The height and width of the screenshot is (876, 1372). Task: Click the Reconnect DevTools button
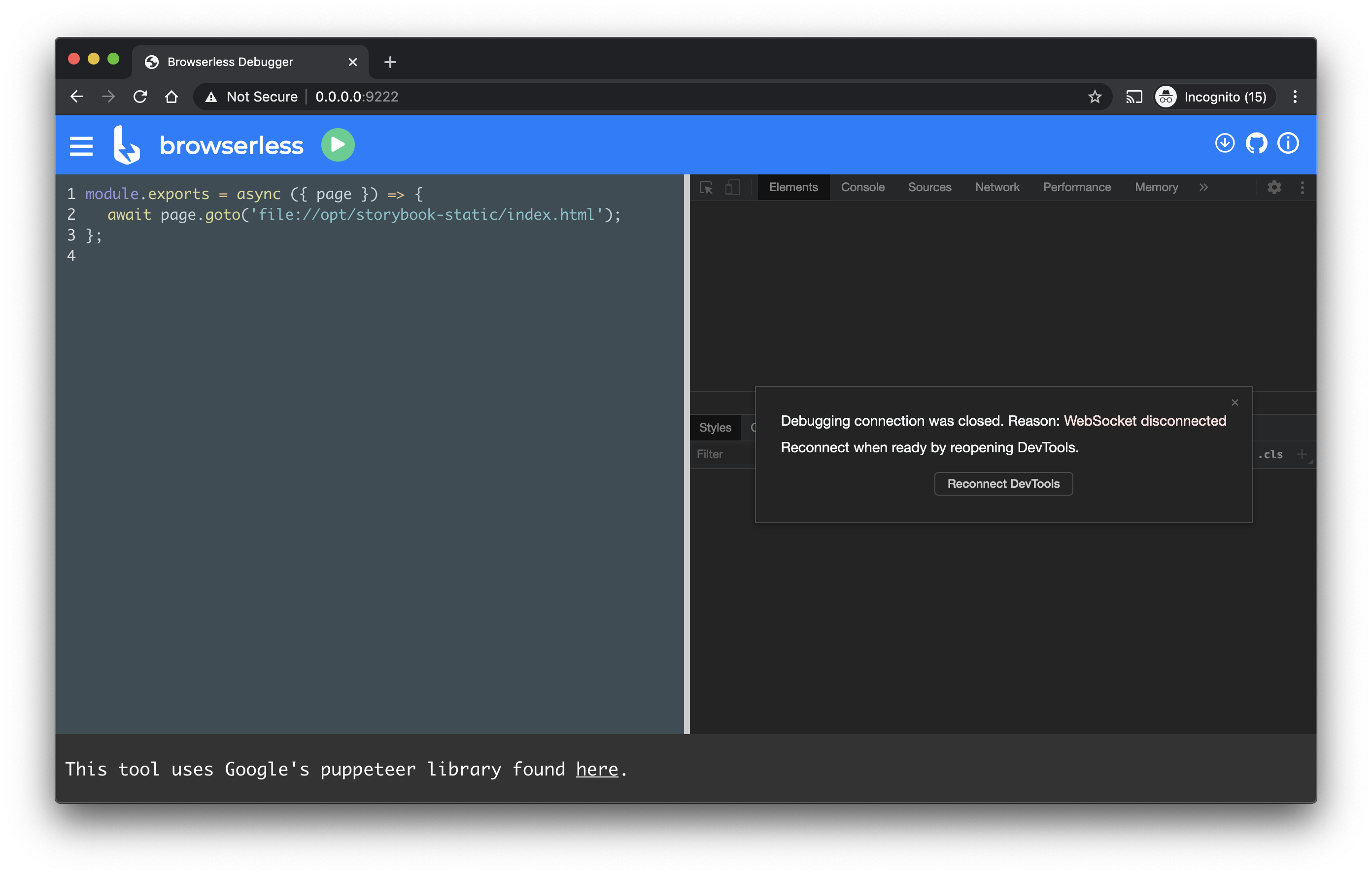pyautogui.click(x=1003, y=483)
